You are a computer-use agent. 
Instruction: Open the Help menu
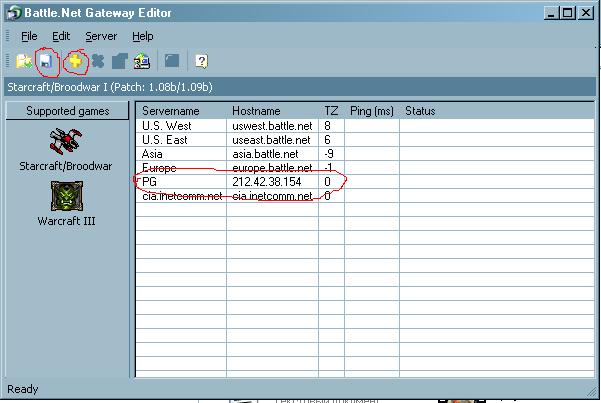(x=143, y=36)
